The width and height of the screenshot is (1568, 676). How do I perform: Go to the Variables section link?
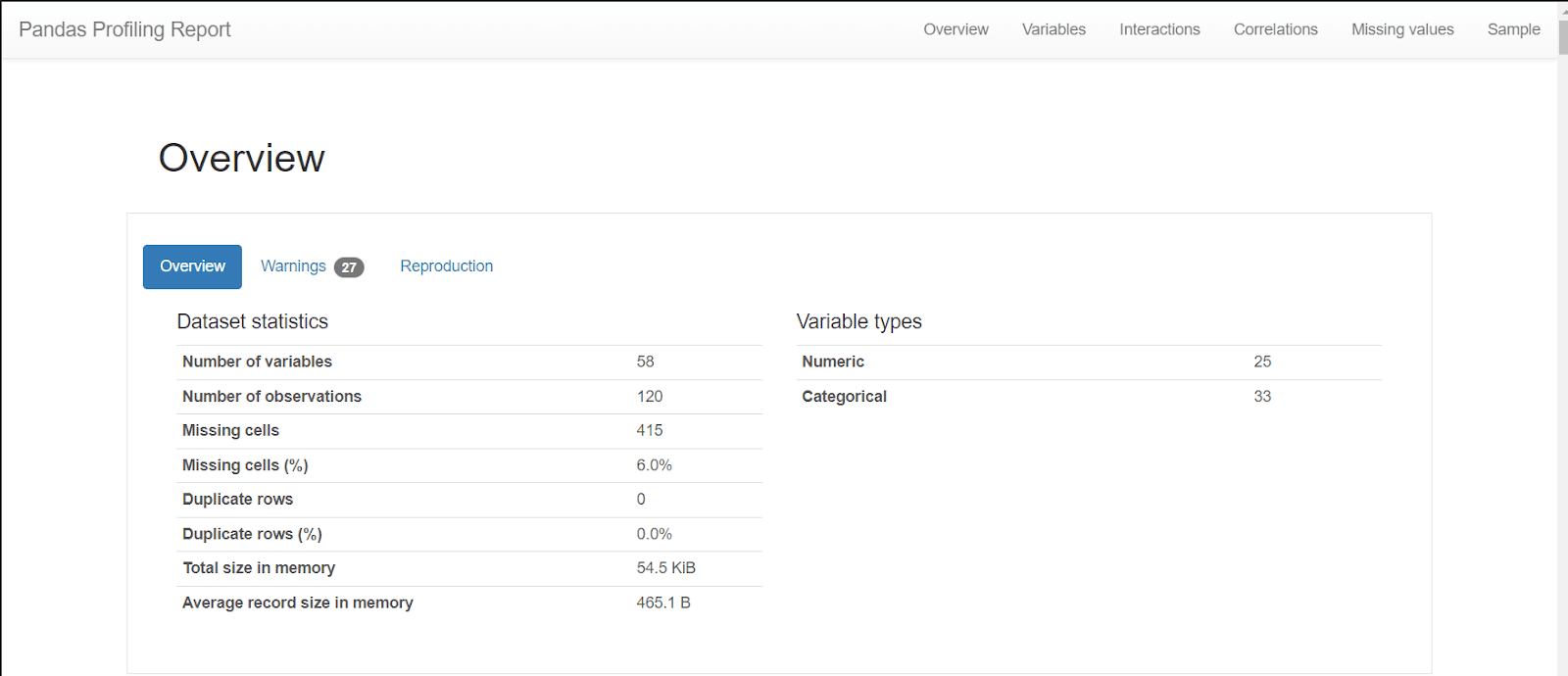(1053, 29)
